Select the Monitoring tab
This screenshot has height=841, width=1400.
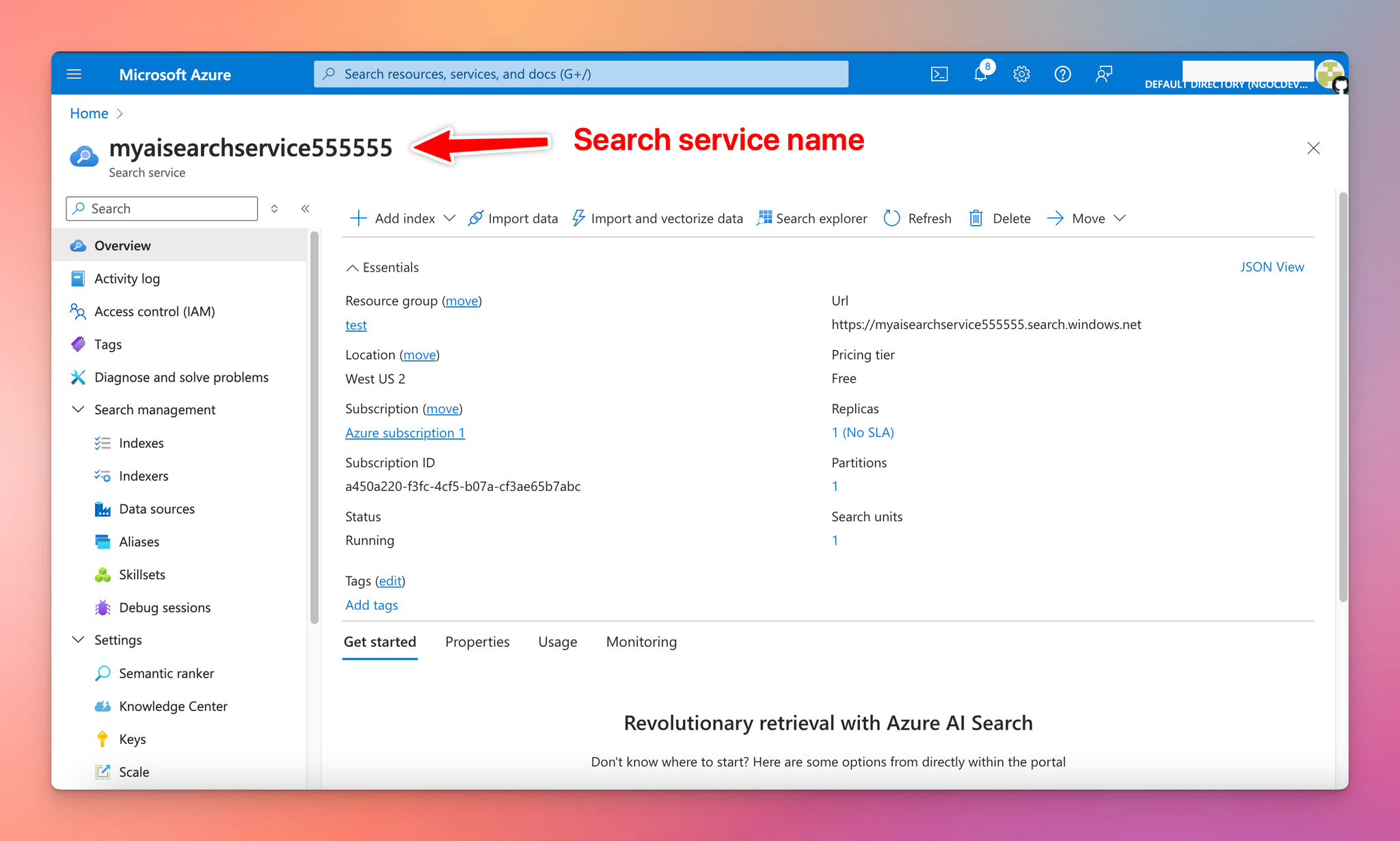click(640, 642)
